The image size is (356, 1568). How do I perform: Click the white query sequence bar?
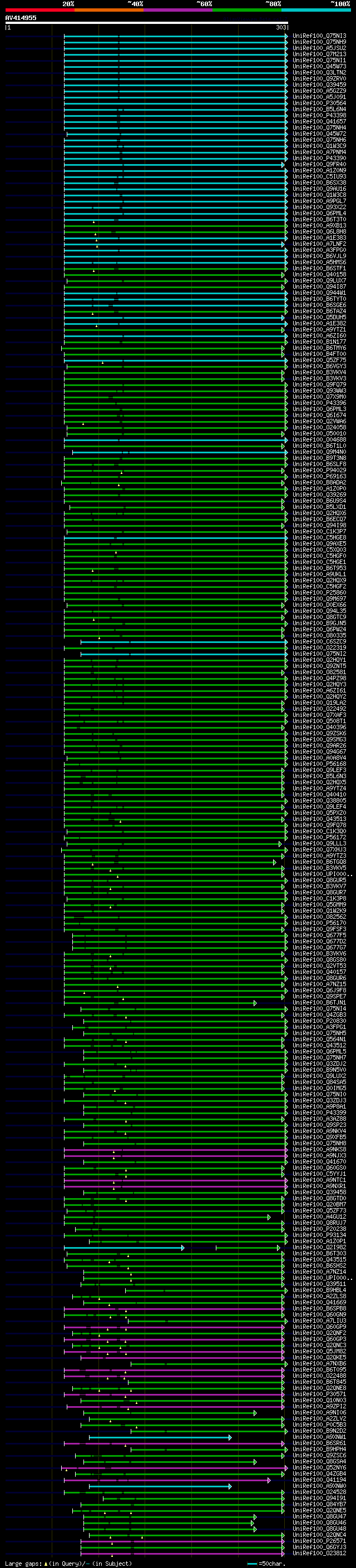147,22
